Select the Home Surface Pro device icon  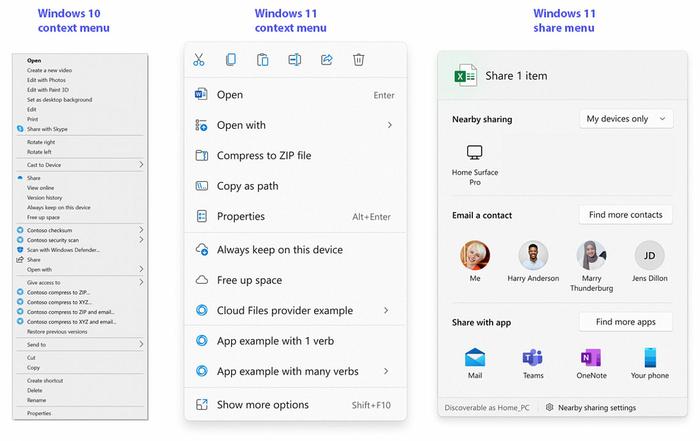point(475,153)
